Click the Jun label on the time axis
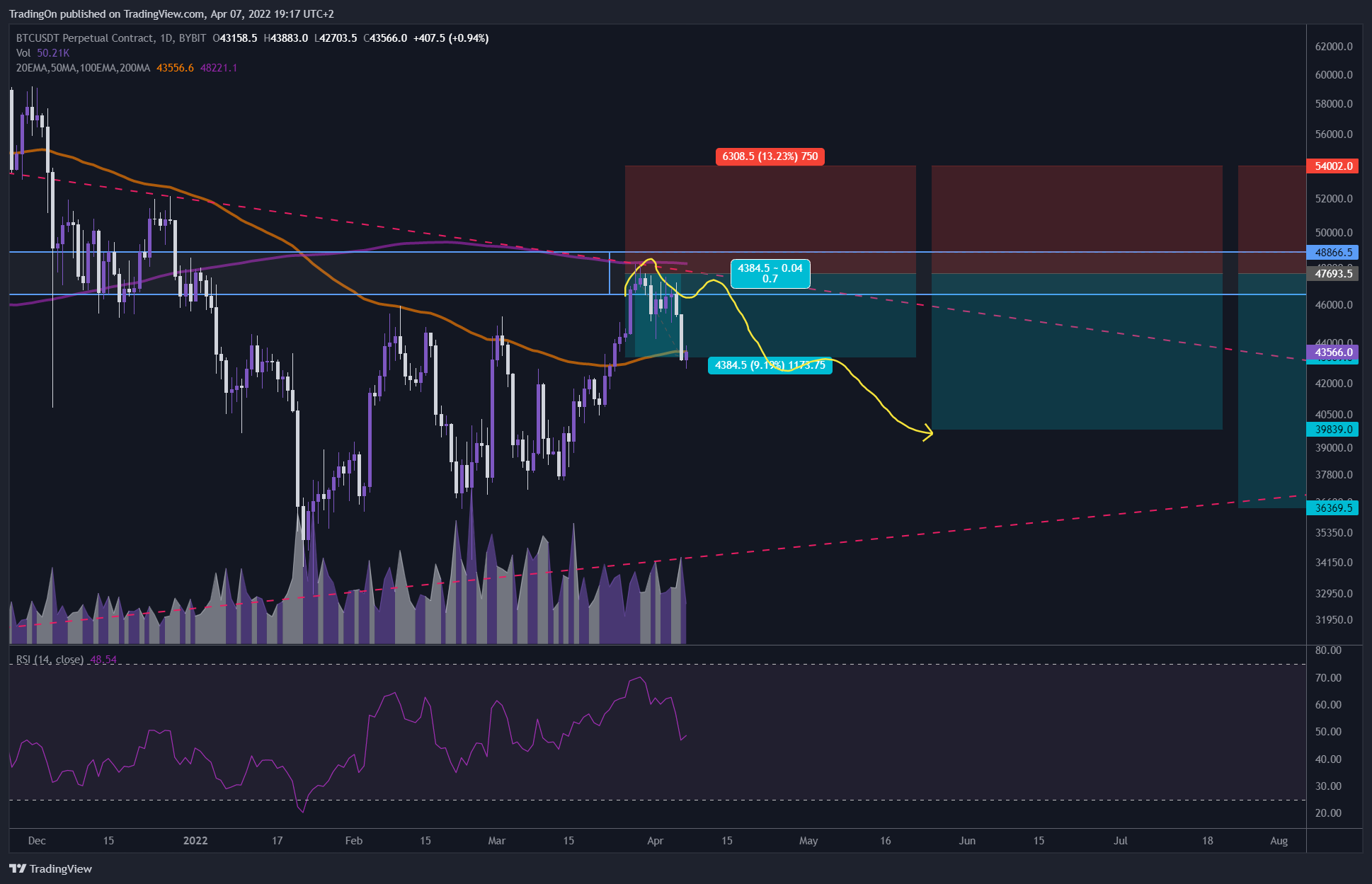The image size is (1372, 884). coord(967,841)
